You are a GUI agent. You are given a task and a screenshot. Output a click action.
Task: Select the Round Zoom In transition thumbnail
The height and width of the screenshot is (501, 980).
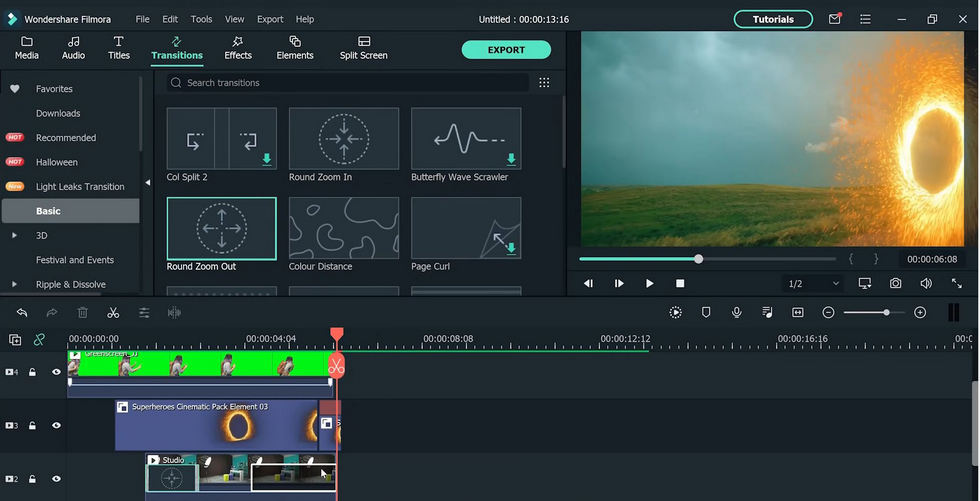tap(343, 138)
